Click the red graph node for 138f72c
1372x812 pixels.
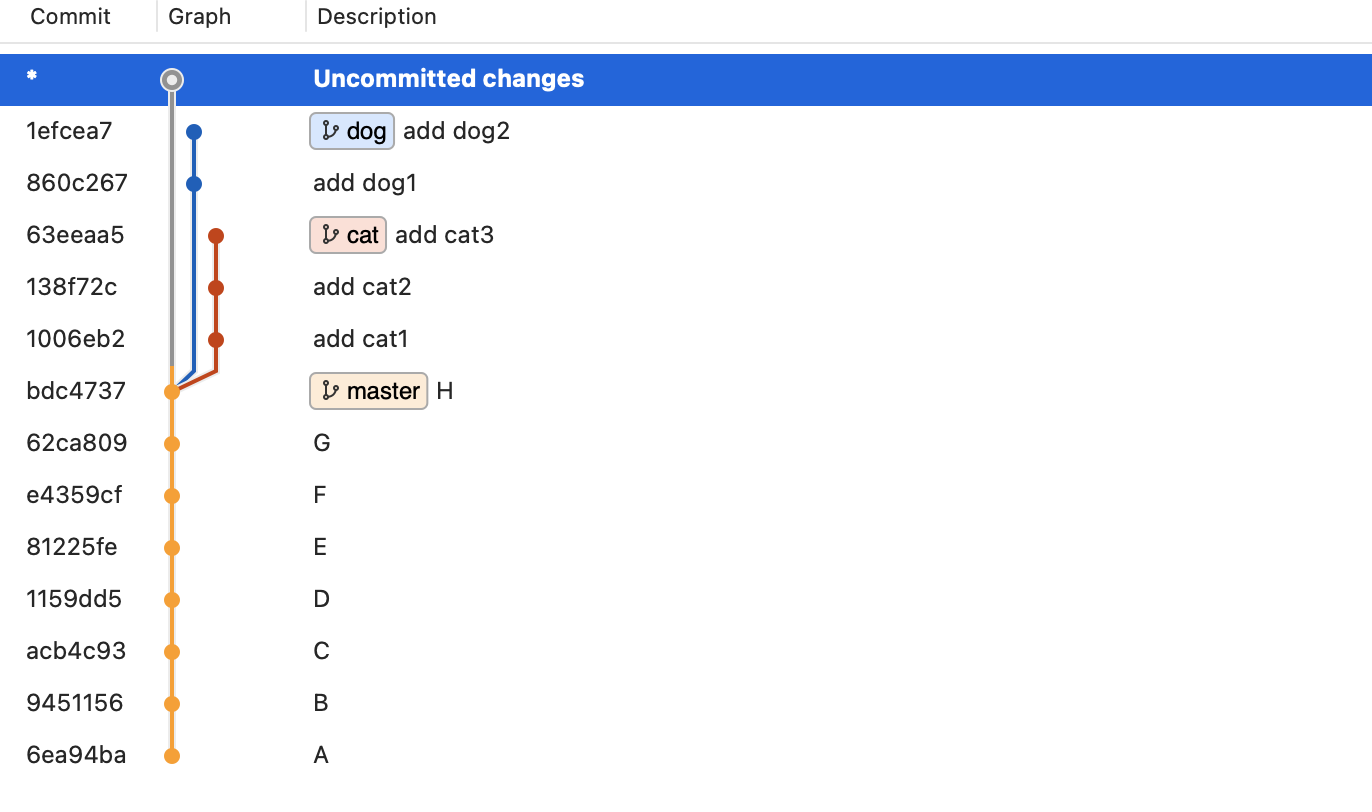(215, 288)
